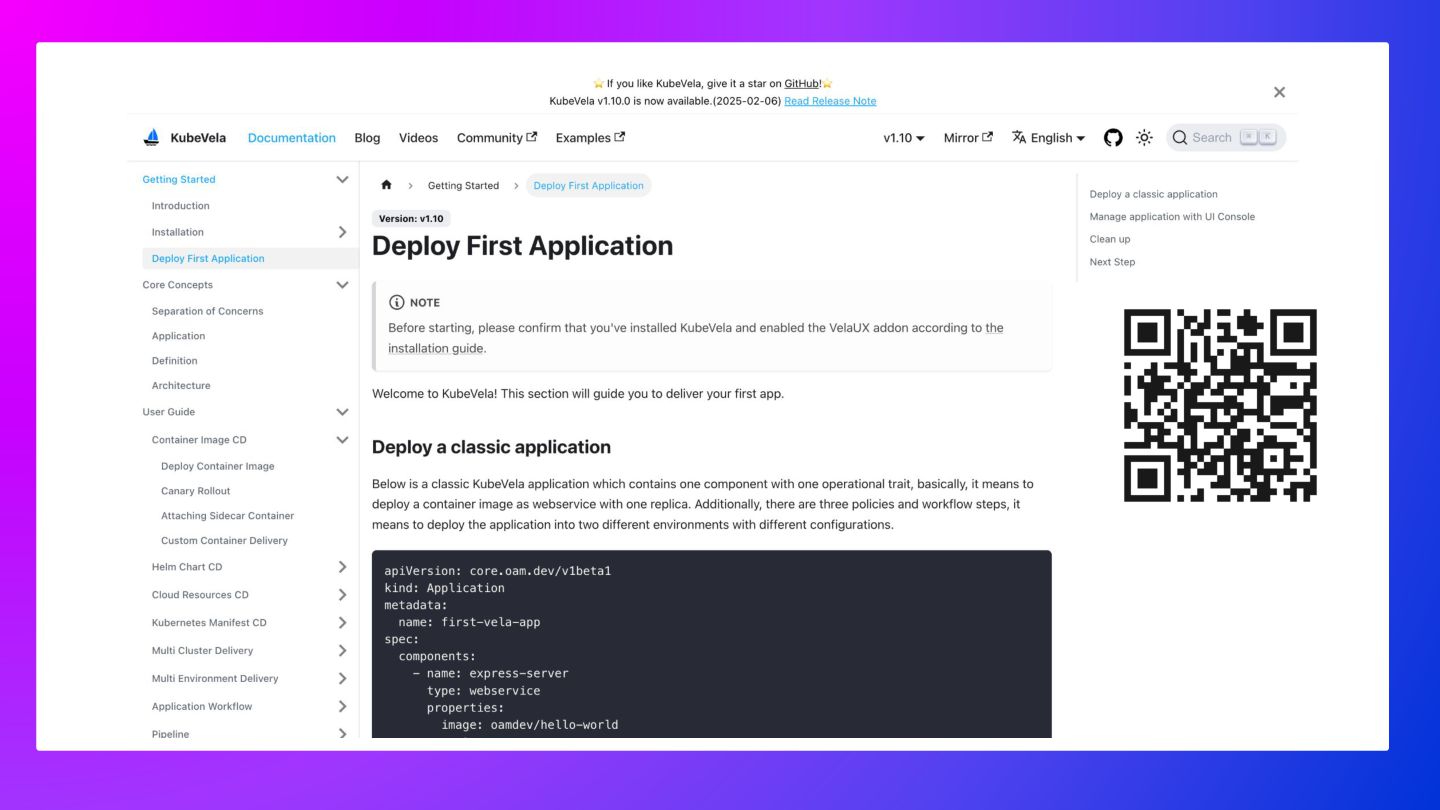The width and height of the screenshot is (1440, 810).
Task: Select Attaching Sidecar Container item
Action: click(x=228, y=516)
